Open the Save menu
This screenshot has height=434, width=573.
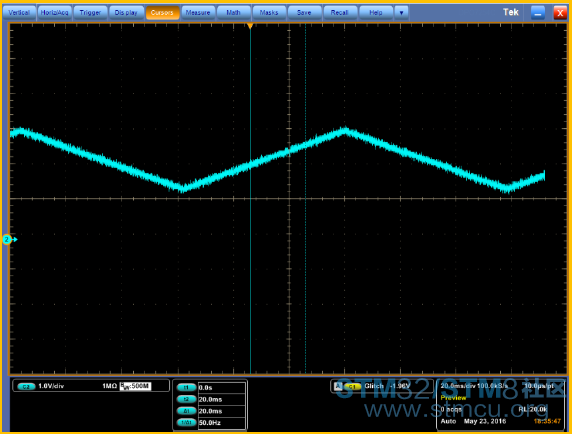304,12
